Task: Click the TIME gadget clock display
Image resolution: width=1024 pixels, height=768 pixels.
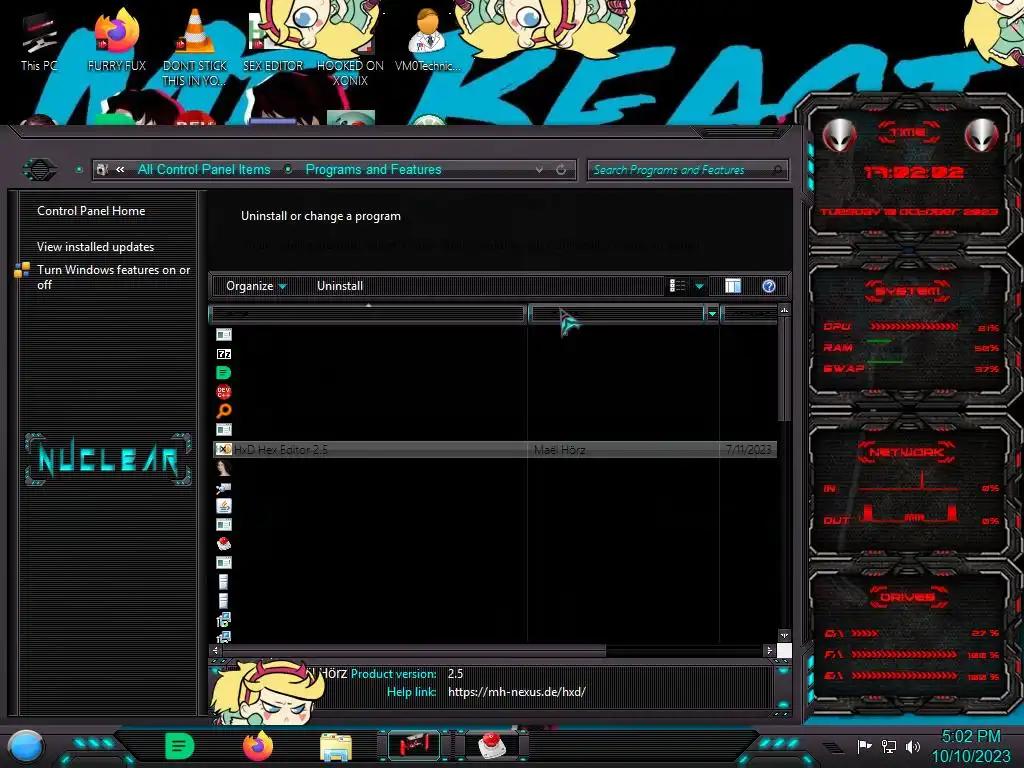Action: [913, 172]
